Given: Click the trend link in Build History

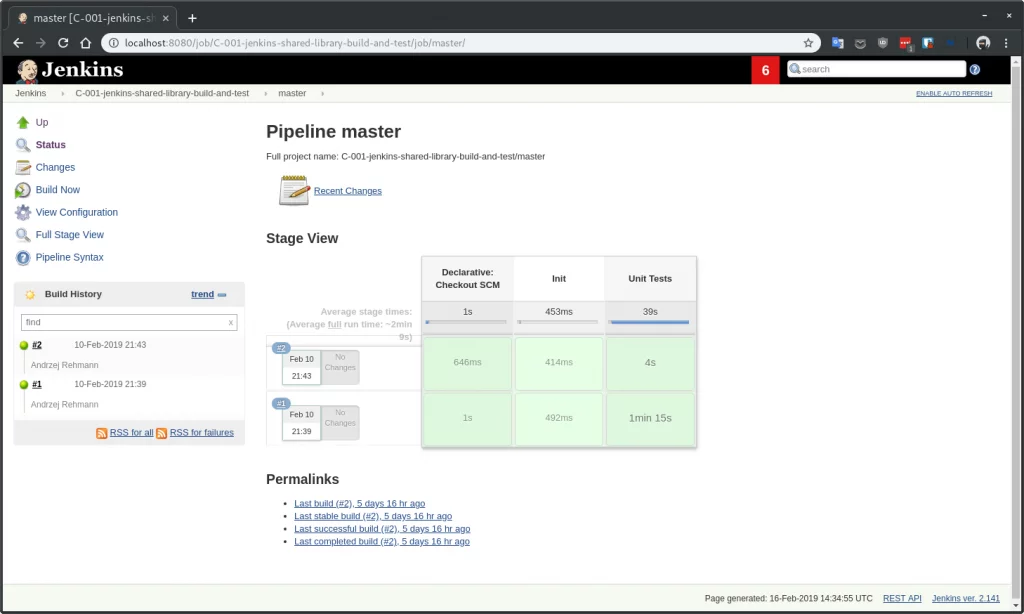Looking at the screenshot, I should coord(202,295).
